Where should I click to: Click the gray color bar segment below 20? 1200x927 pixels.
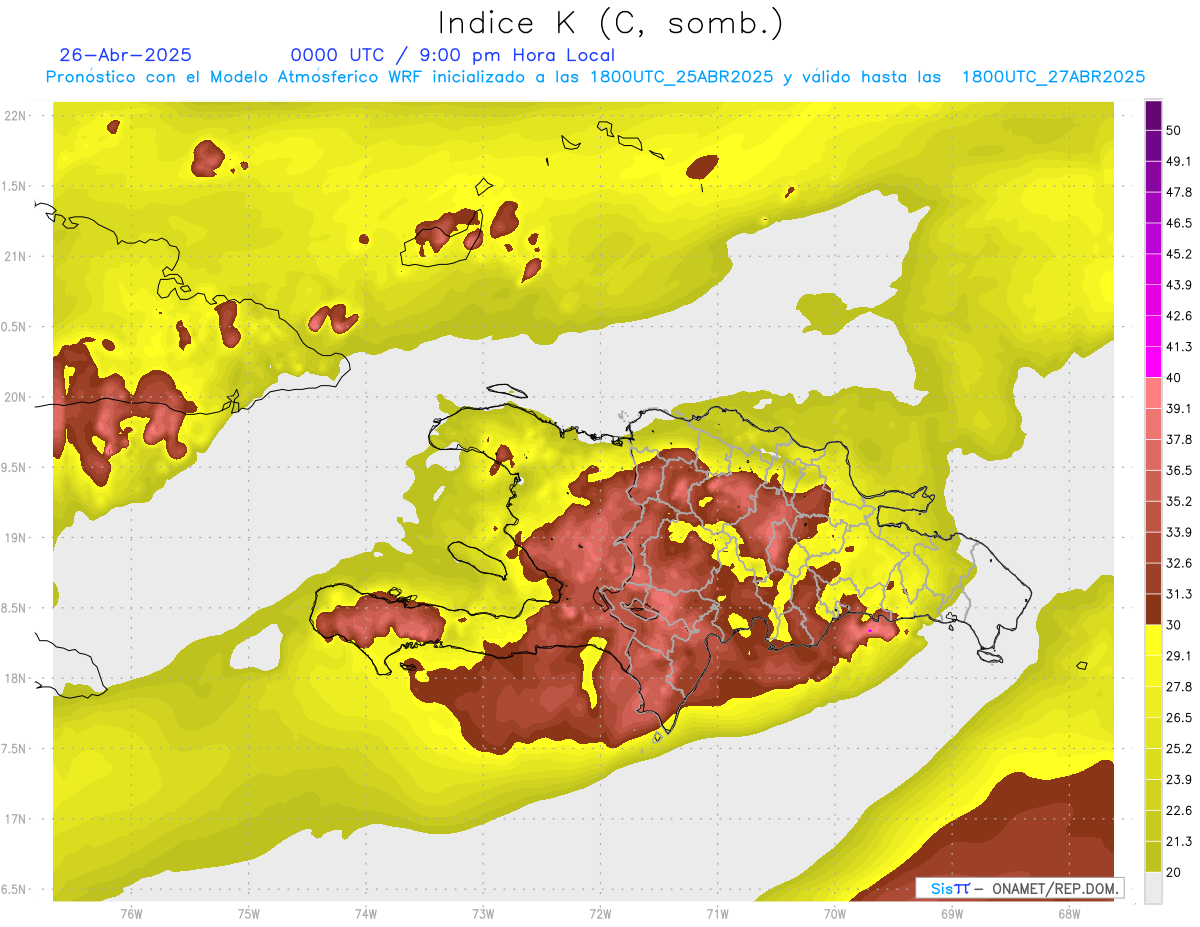coord(1153,887)
